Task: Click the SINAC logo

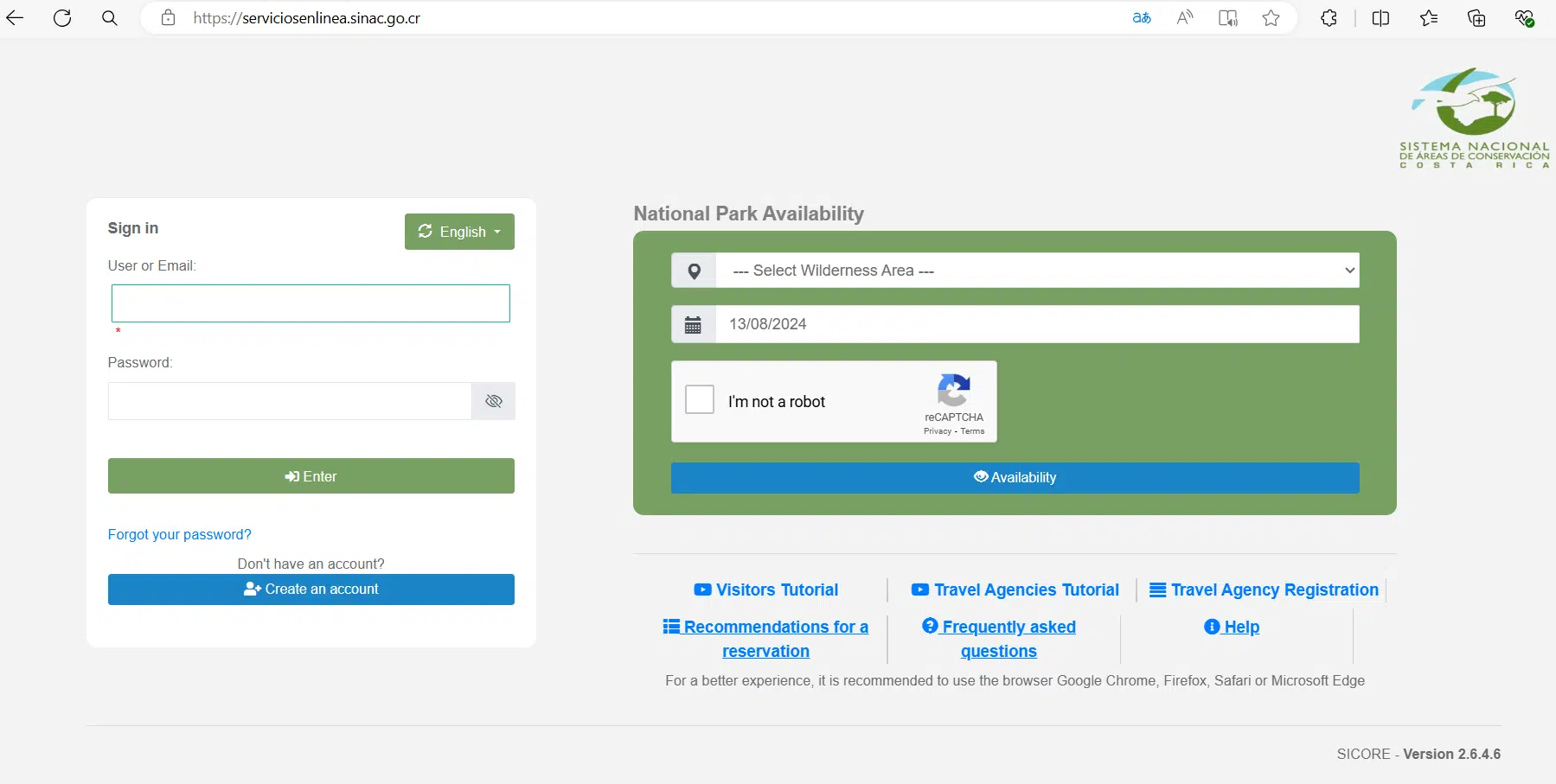Action: coord(1474,118)
